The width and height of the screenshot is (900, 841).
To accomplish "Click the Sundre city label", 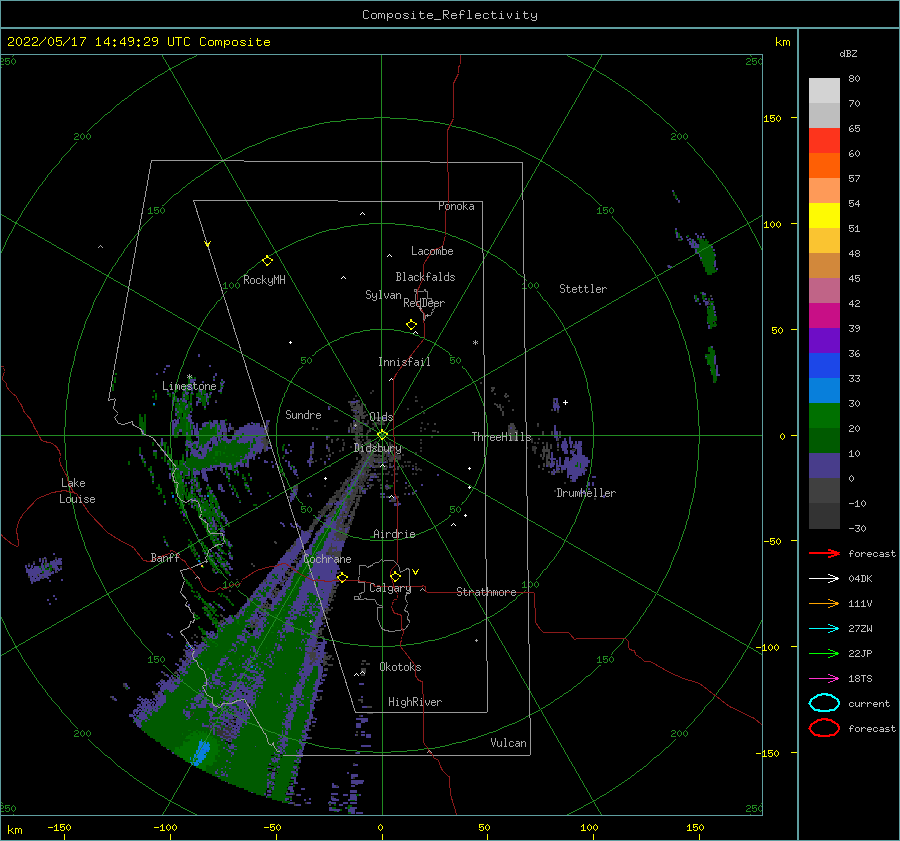I will click(303, 414).
